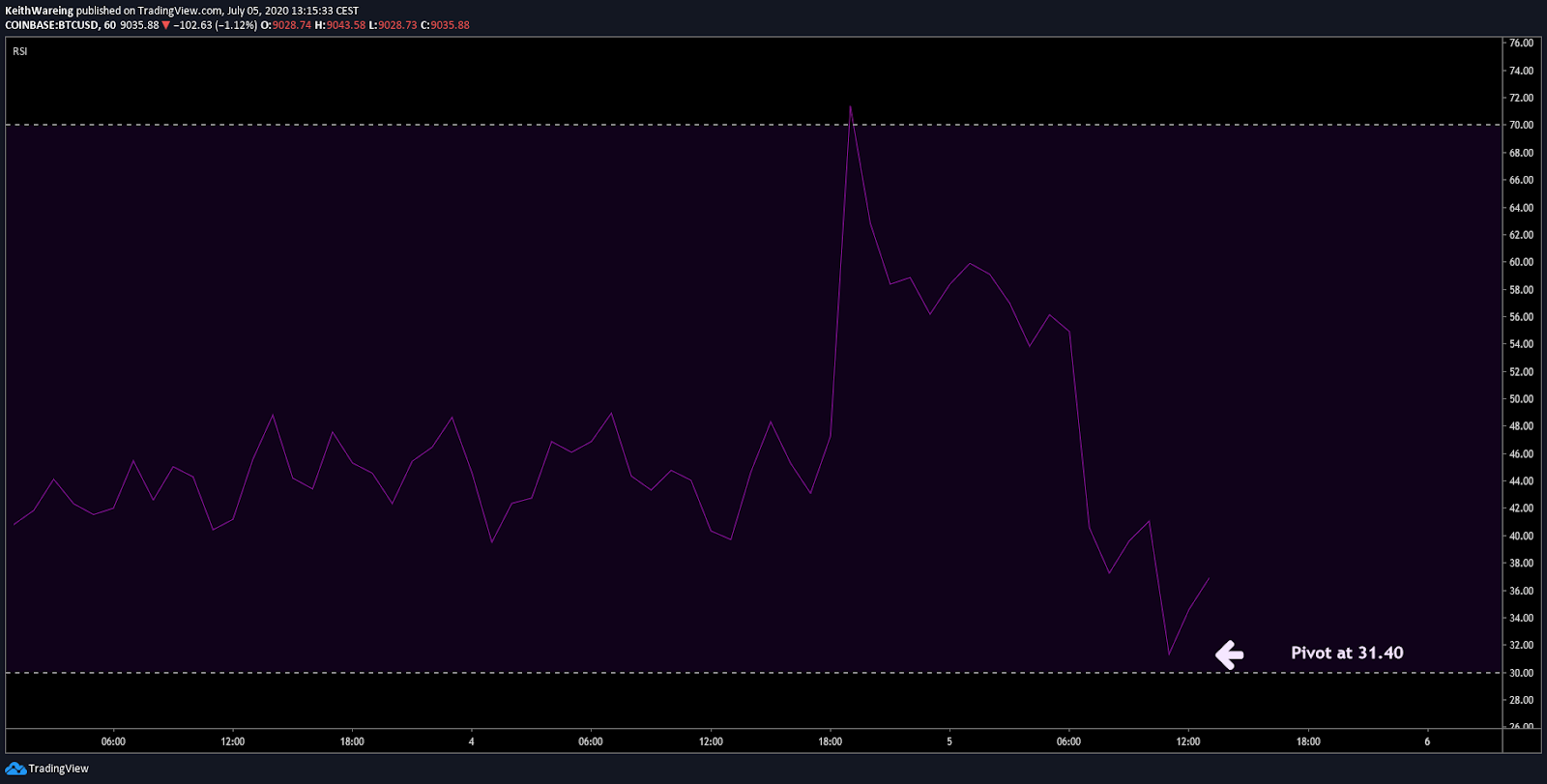Click the 'Pivot at 31.40' annotation text
The image size is (1547, 784).
coord(1347,653)
